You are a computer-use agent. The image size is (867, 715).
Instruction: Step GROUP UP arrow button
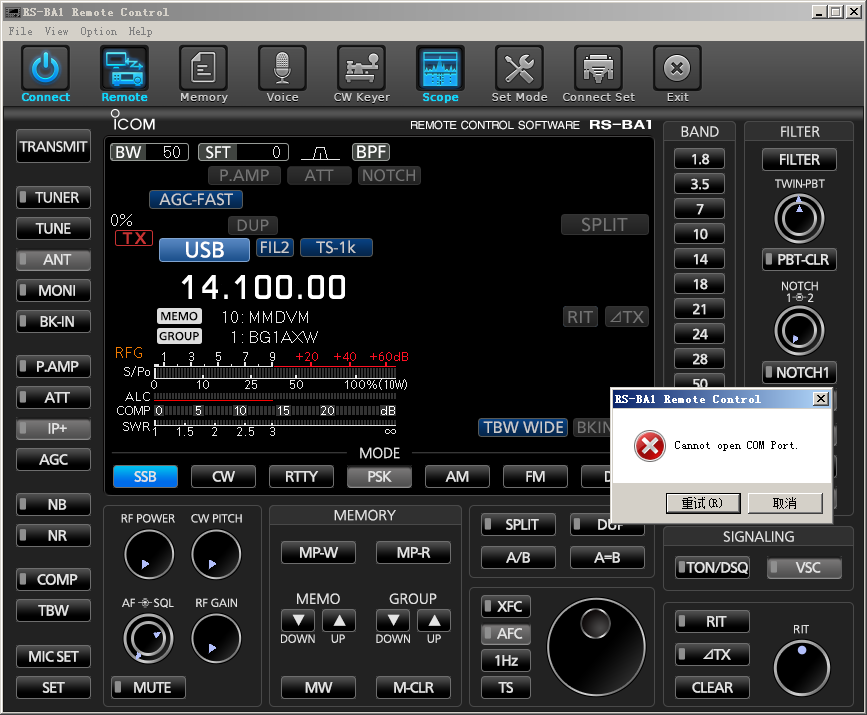(434, 620)
